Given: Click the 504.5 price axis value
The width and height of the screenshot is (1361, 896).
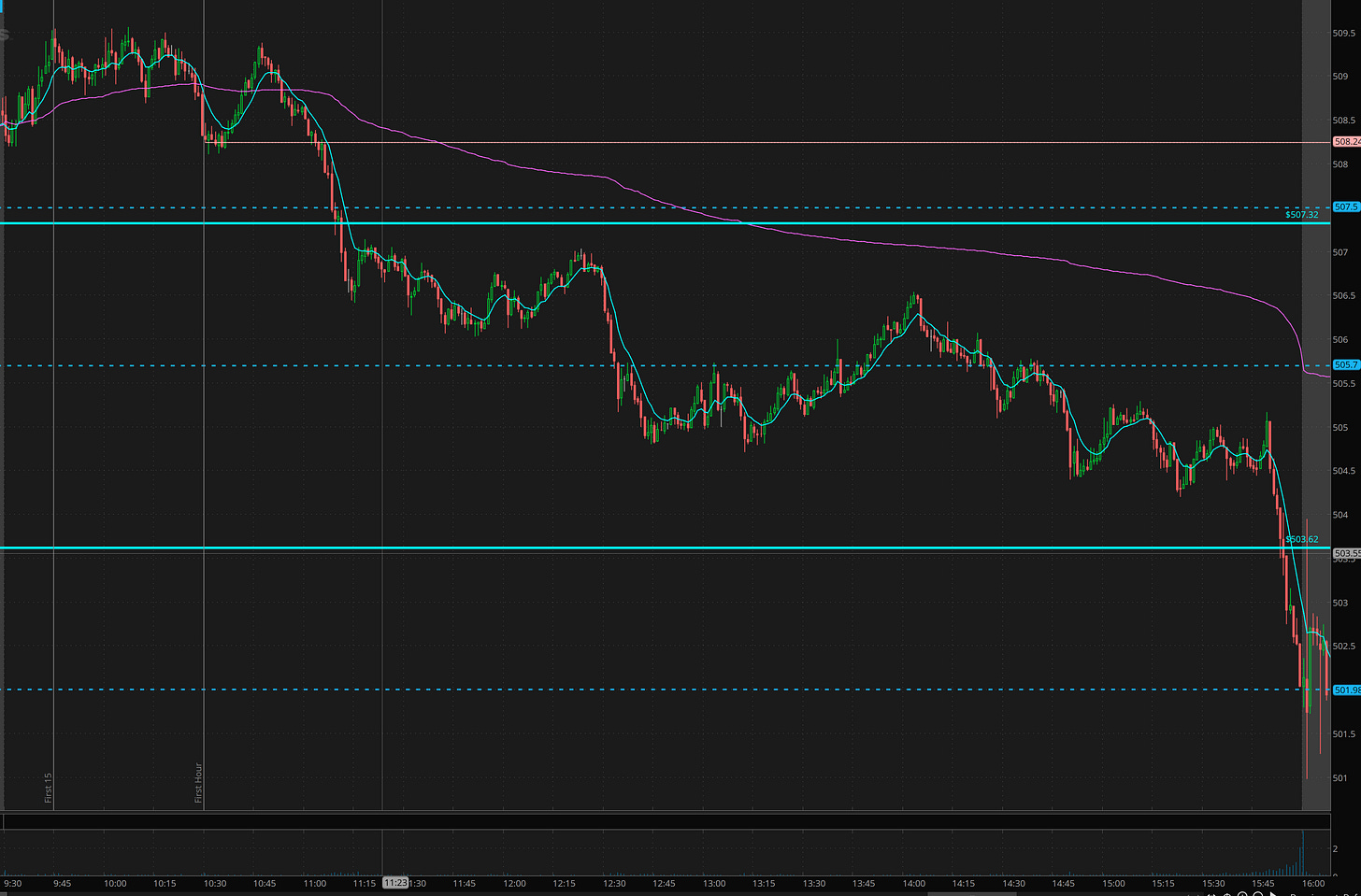Looking at the screenshot, I should tap(1343, 471).
